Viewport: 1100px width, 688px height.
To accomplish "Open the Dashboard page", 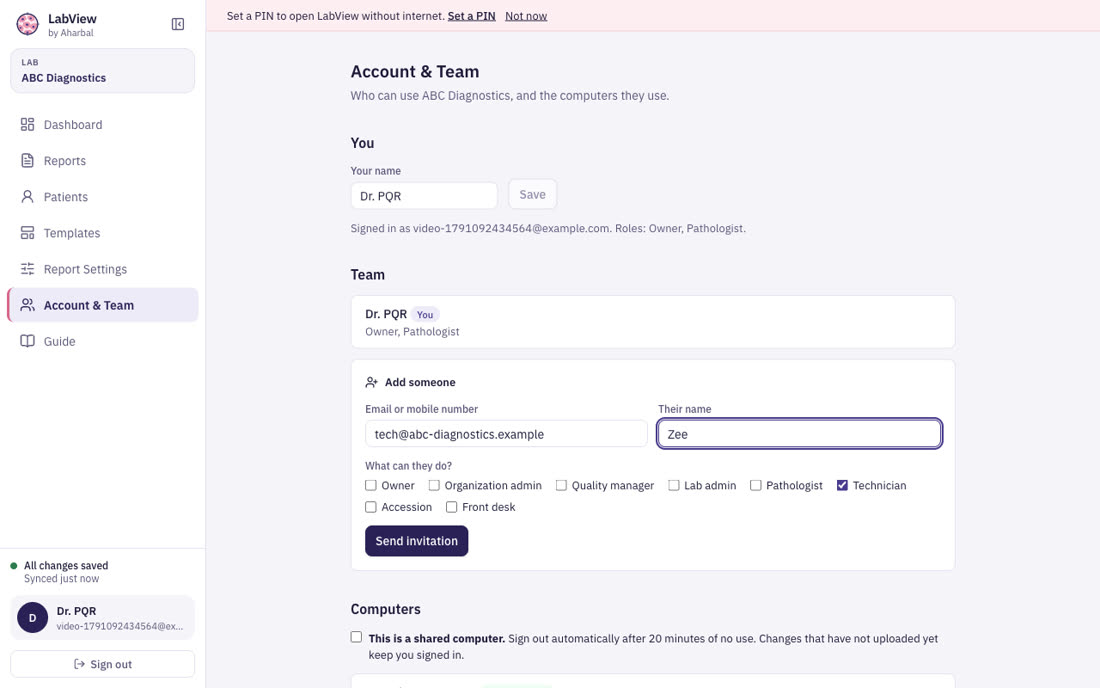I will pyautogui.click(x=102, y=125).
